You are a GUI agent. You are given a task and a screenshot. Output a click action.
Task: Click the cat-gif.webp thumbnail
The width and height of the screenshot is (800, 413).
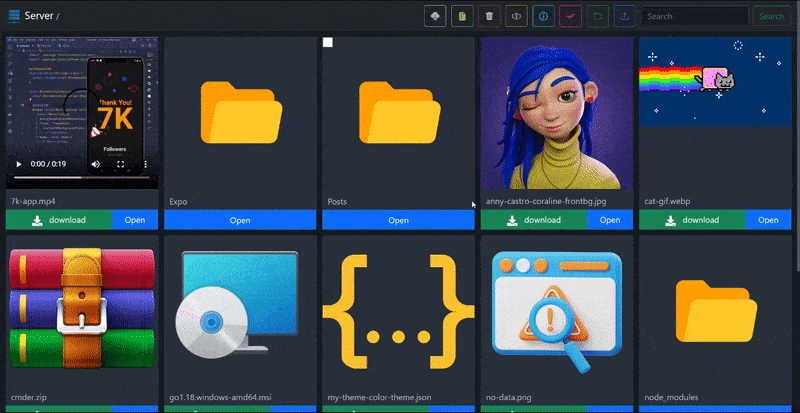click(x=715, y=82)
